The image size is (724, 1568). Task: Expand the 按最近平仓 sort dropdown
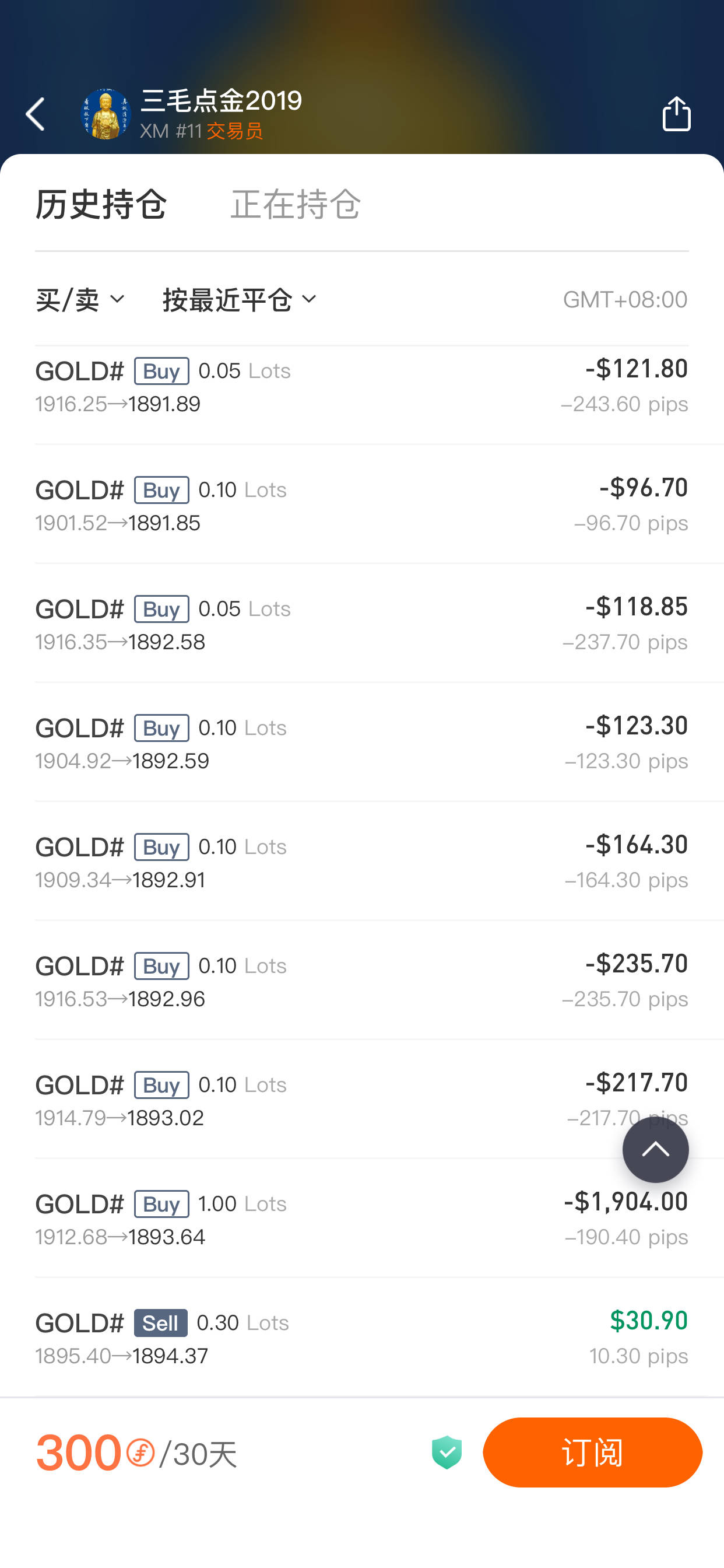tap(240, 299)
